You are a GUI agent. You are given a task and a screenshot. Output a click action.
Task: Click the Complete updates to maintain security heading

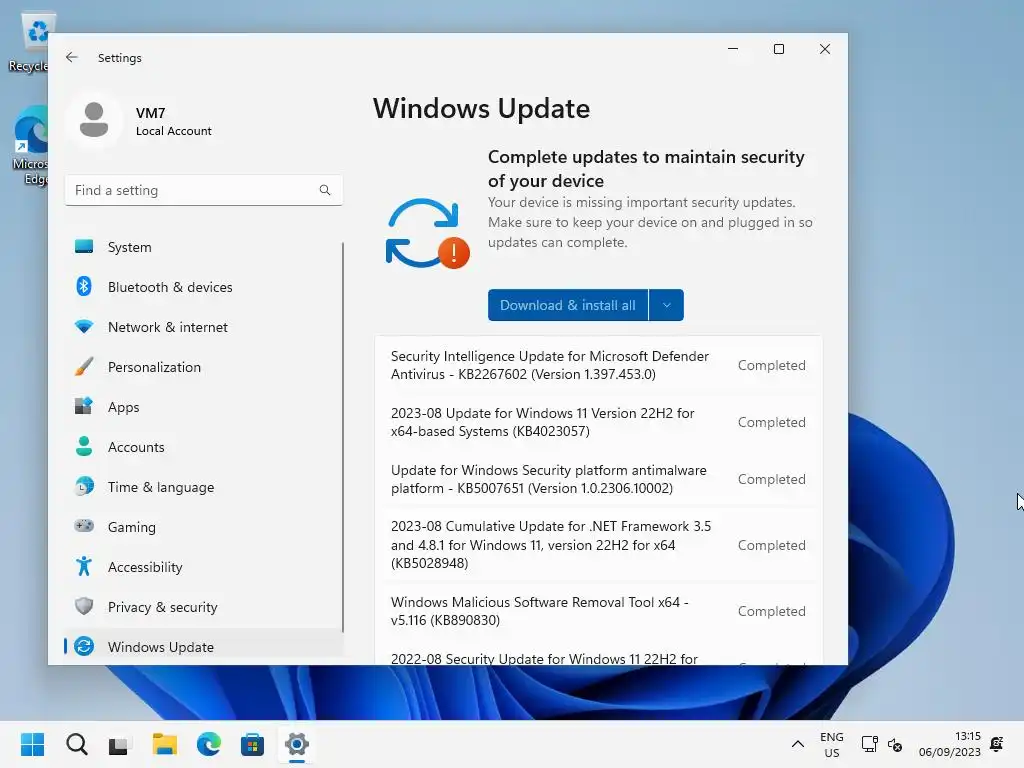click(x=646, y=168)
